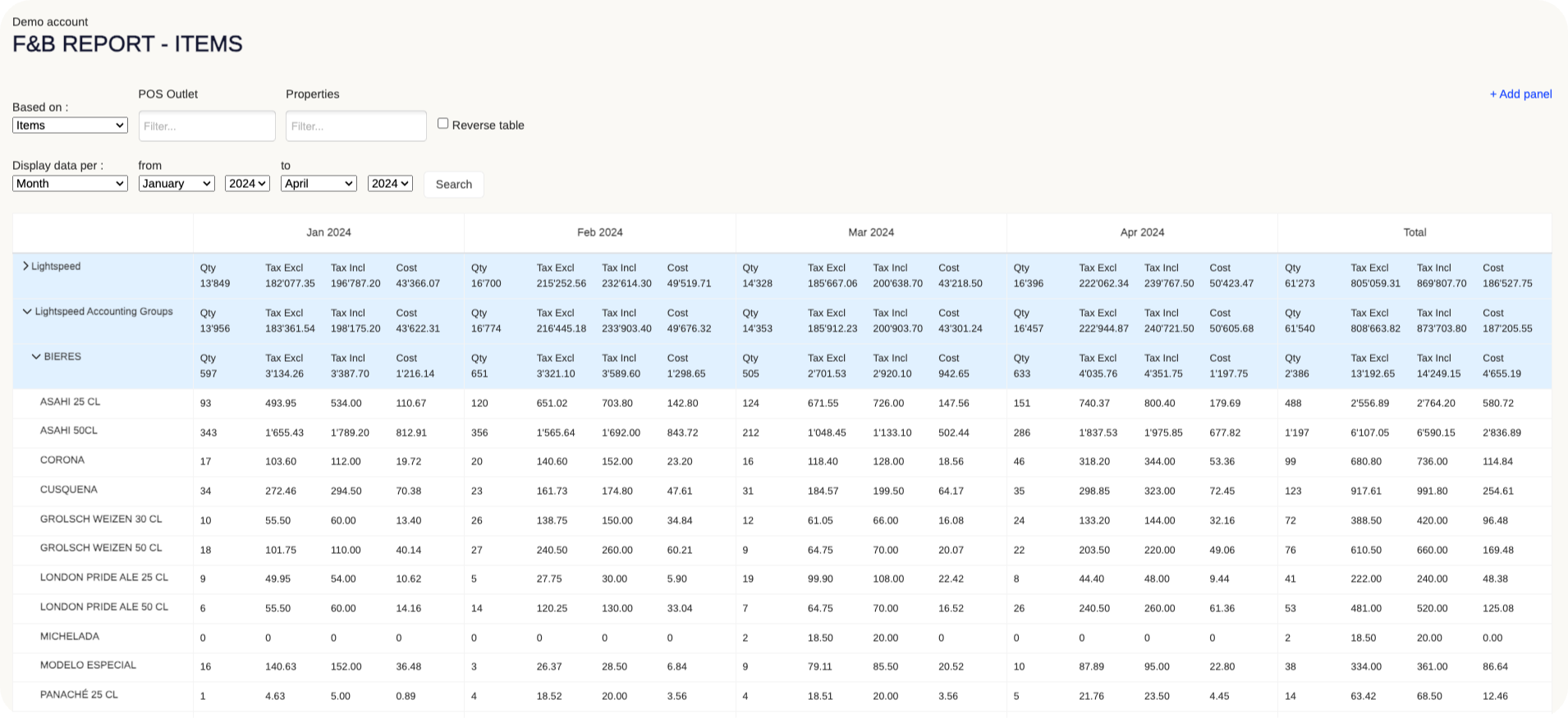The image size is (1568, 718).
Task: Select the Jan 2024 column header
Action: tap(328, 233)
